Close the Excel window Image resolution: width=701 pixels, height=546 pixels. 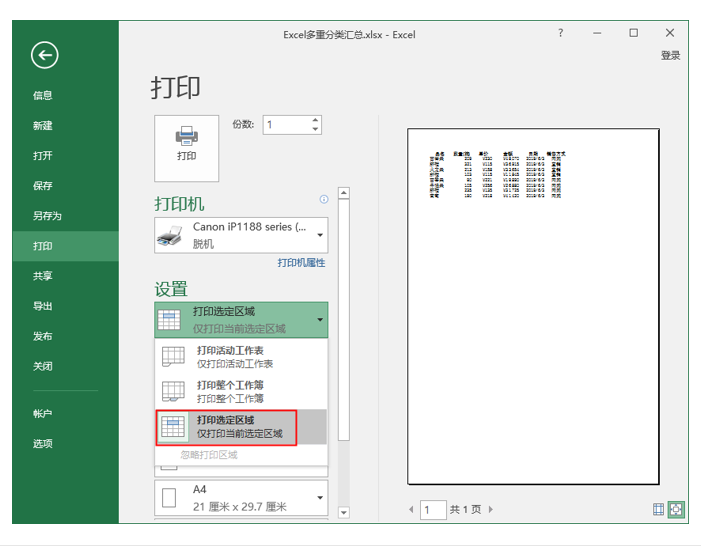coord(670,33)
